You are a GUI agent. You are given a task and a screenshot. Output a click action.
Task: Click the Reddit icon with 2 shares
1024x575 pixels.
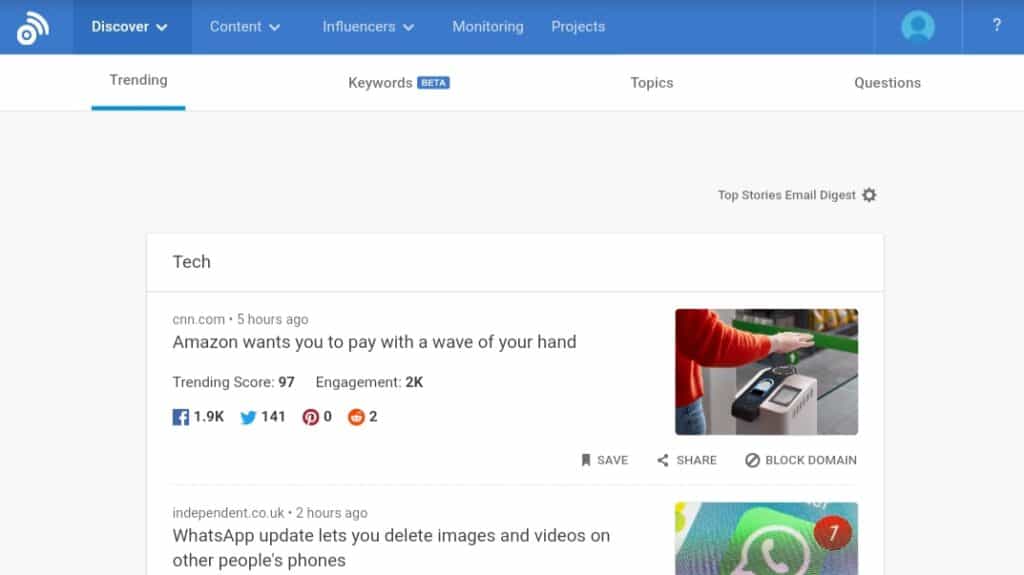356,417
